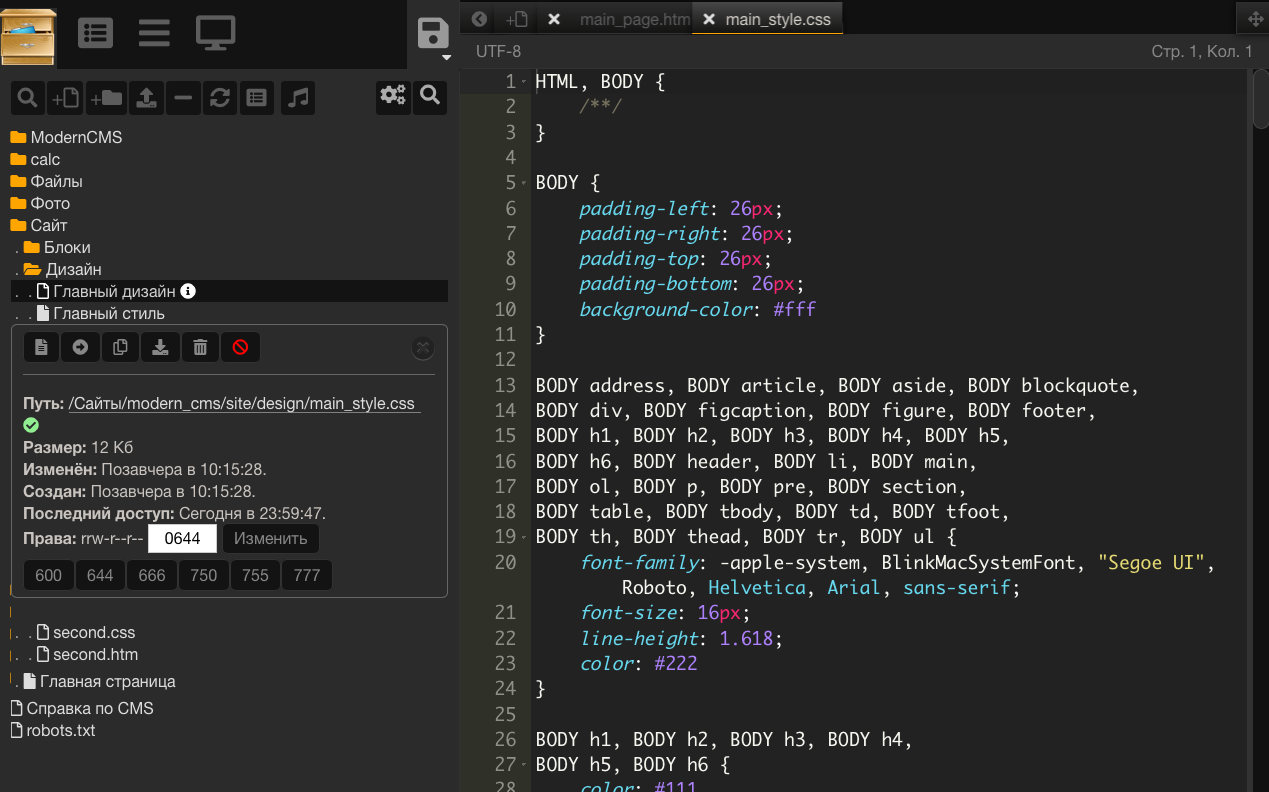Click the monitor display icon in top bar
The image size is (1269, 792).
(x=215, y=33)
